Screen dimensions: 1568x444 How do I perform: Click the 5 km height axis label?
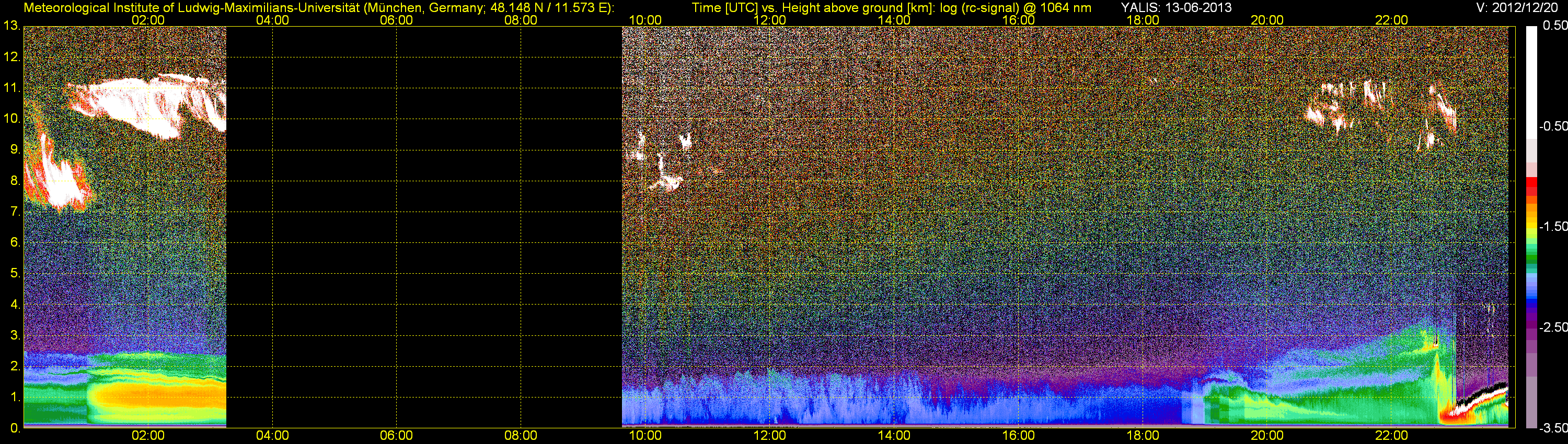pos(15,273)
